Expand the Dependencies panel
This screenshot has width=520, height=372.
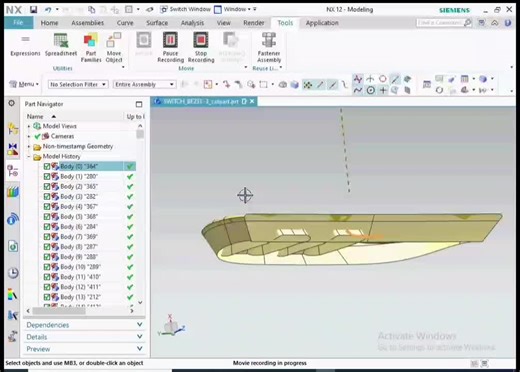(x=84, y=325)
